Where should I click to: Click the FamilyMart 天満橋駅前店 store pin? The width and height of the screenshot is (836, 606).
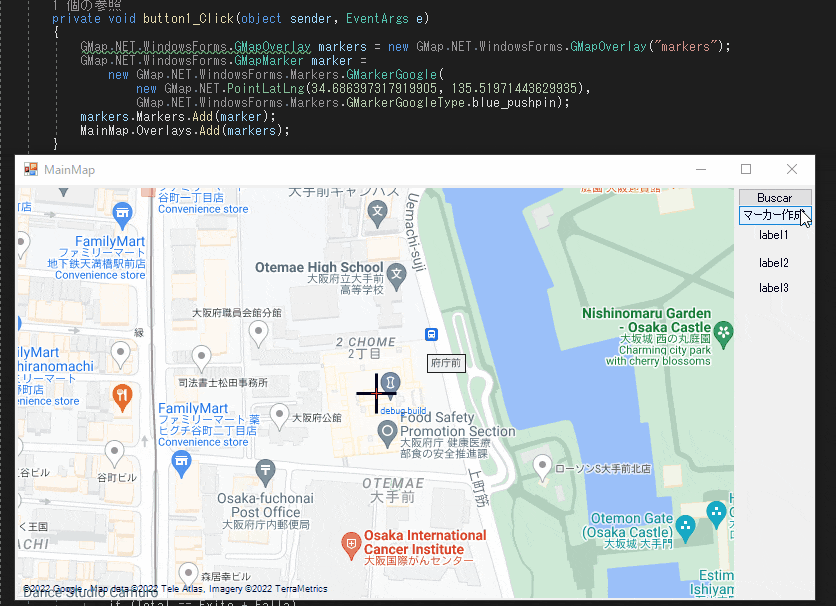tap(122, 215)
